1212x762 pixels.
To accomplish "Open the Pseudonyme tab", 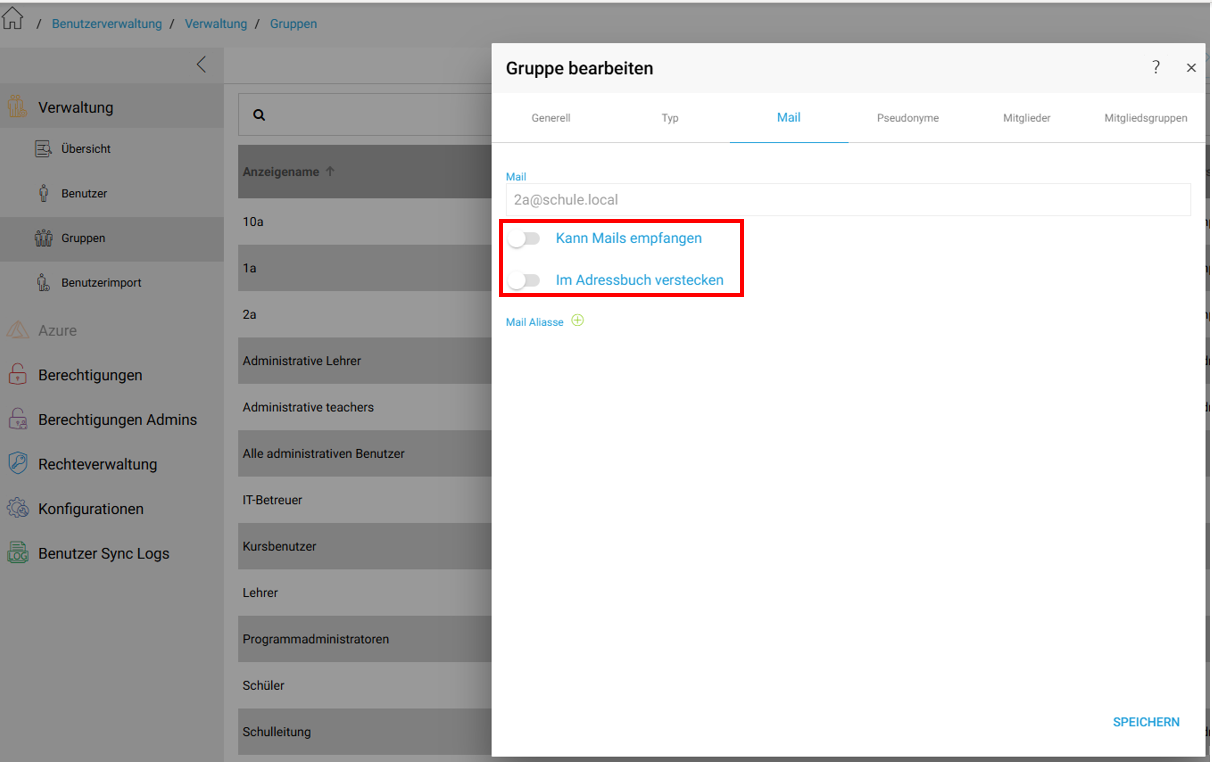I will pyautogui.click(x=908, y=118).
